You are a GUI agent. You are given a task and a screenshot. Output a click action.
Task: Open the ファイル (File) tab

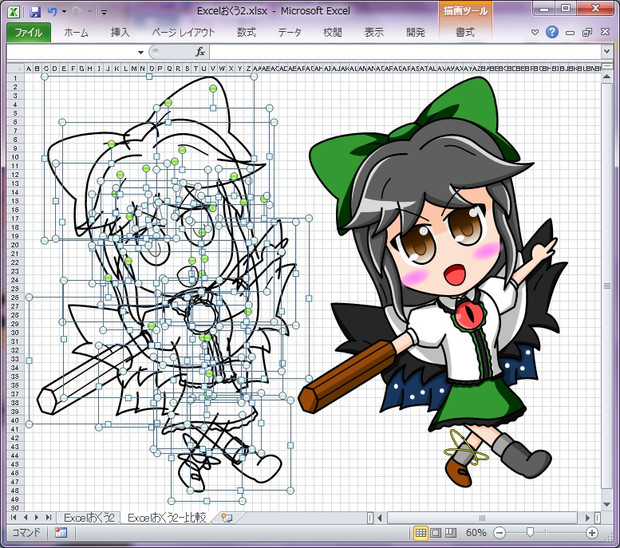click(28, 32)
